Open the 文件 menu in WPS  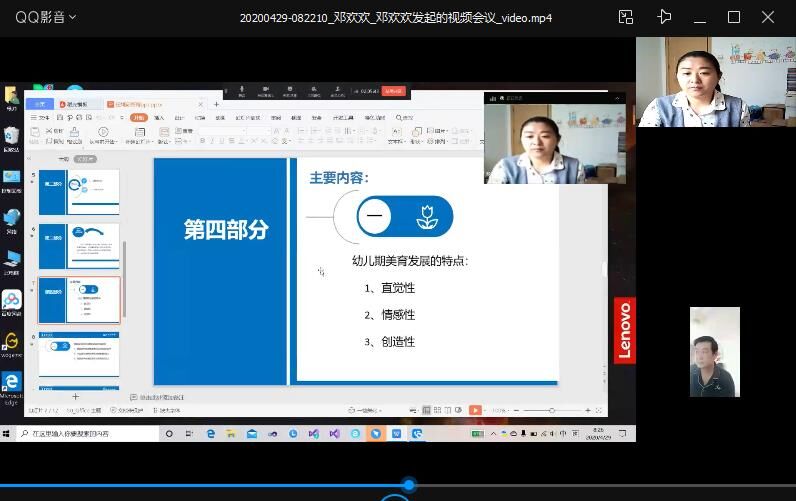click(x=40, y=117)
